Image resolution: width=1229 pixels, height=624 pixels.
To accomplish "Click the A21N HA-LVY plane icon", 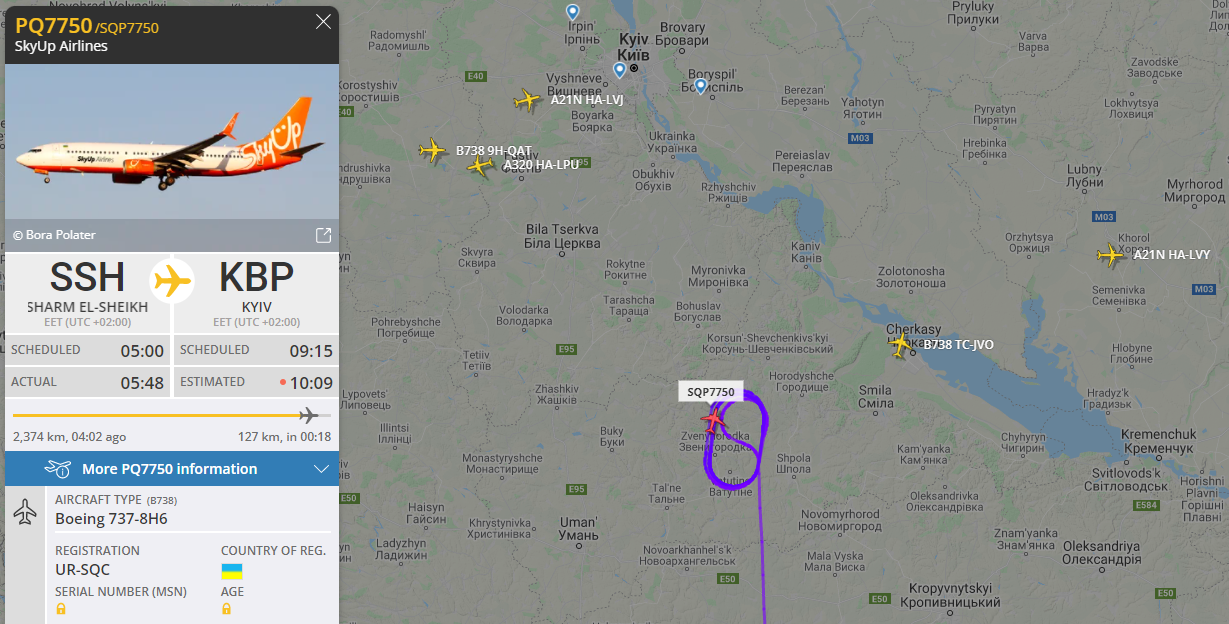I will [x=1111, y=255].
